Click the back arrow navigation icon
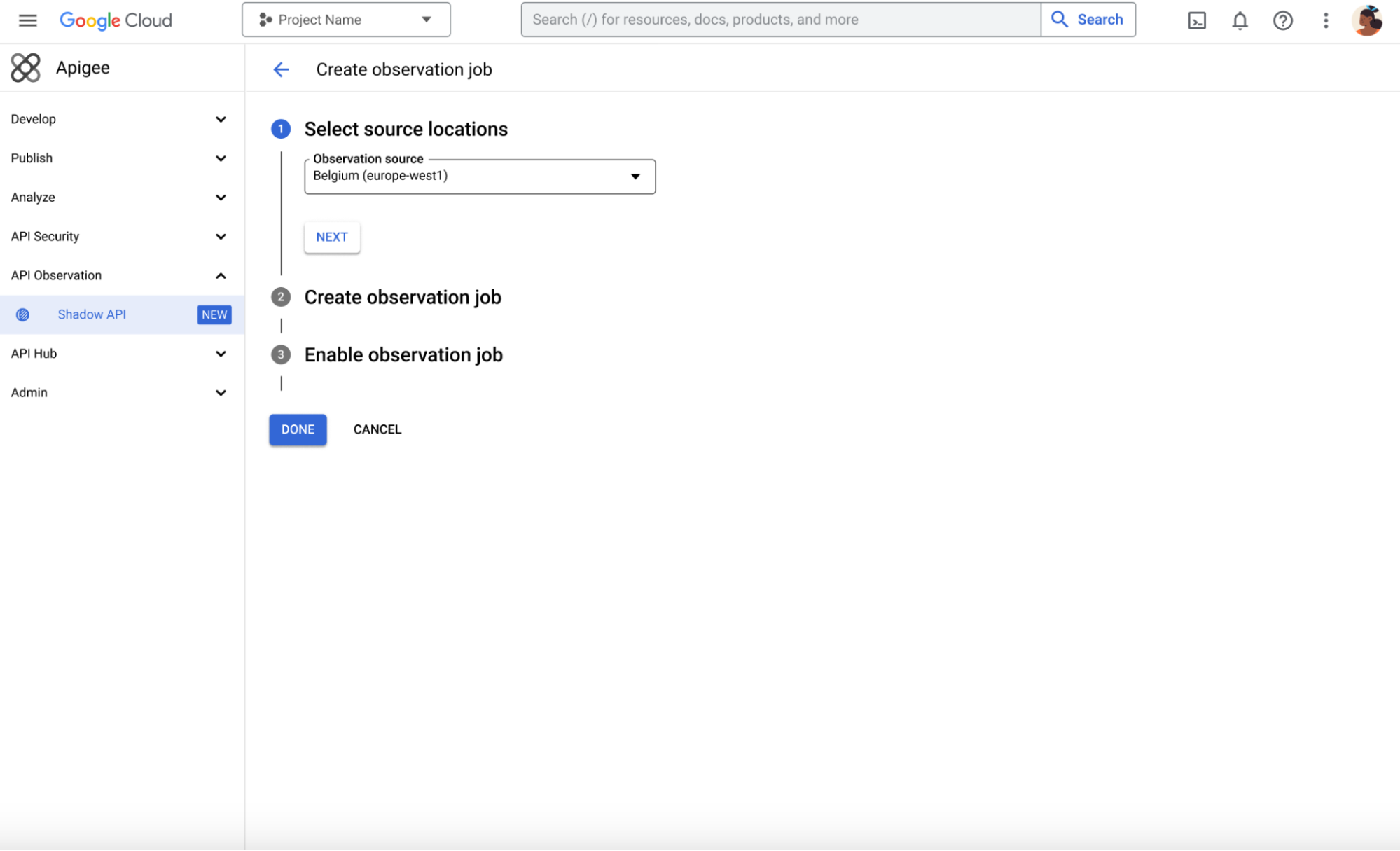 point(281,68)
